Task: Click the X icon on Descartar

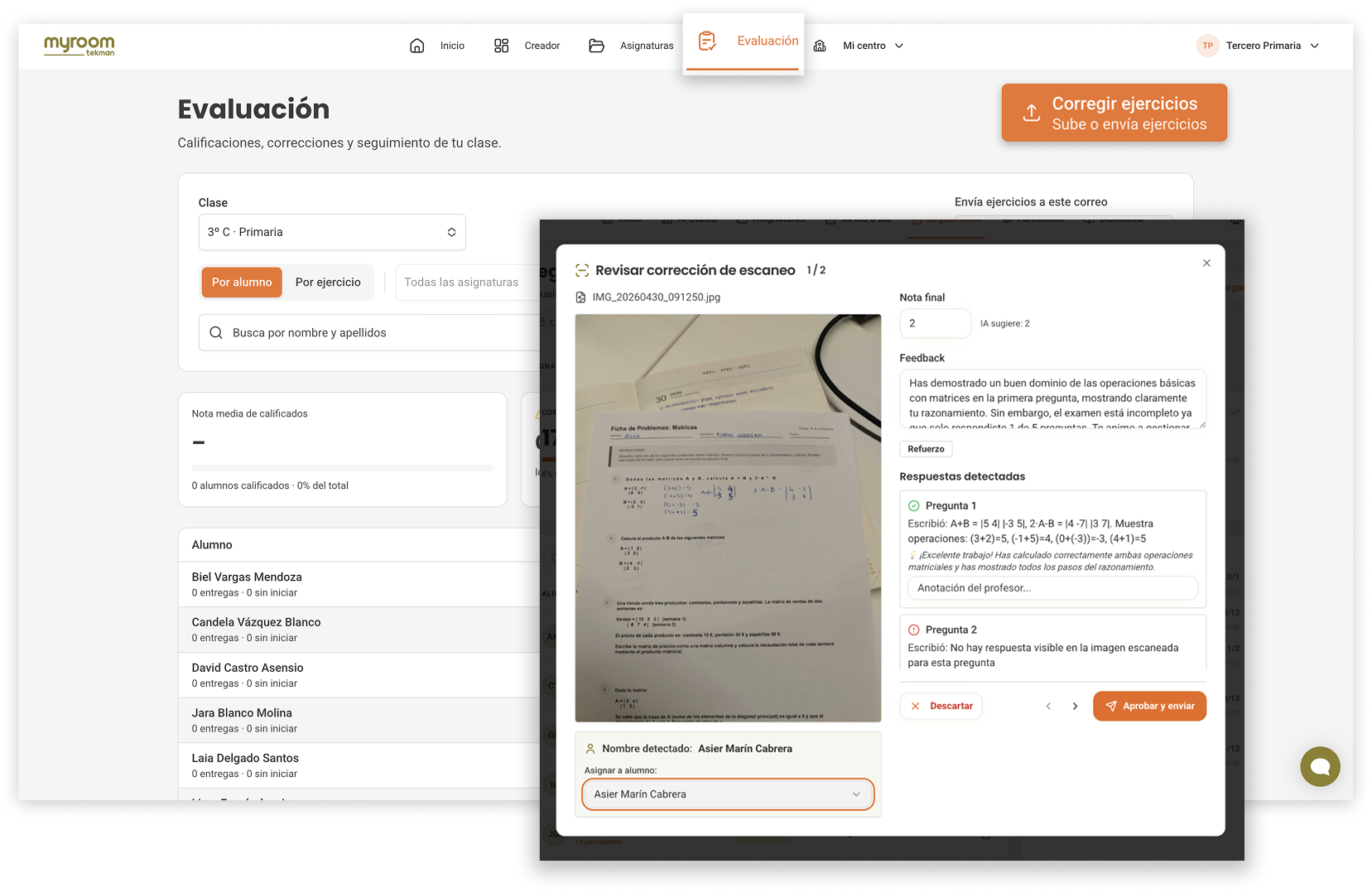Action: [915, 706]
